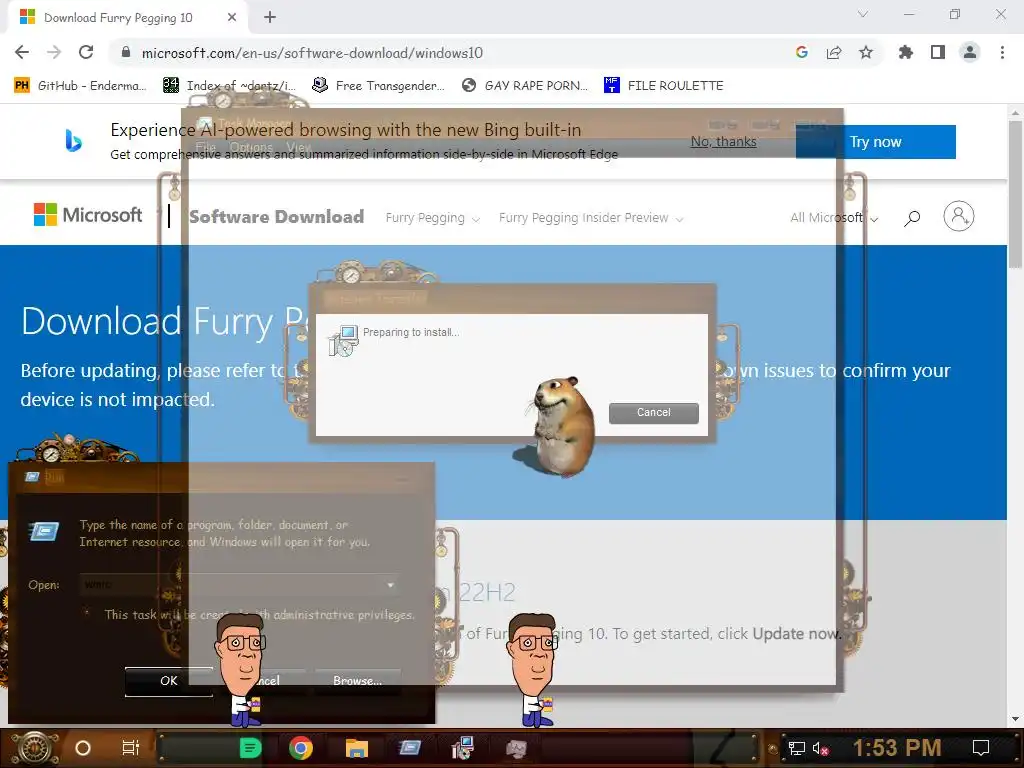
Task: Open the green chat app on taskbar
Action: pyautogui.click(x=250, y=748)
